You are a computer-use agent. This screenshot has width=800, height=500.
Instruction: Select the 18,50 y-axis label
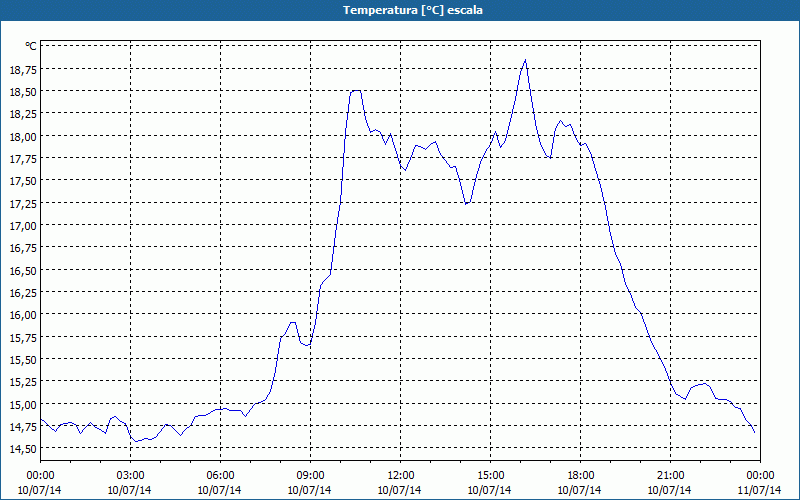(x=23, y=91)
